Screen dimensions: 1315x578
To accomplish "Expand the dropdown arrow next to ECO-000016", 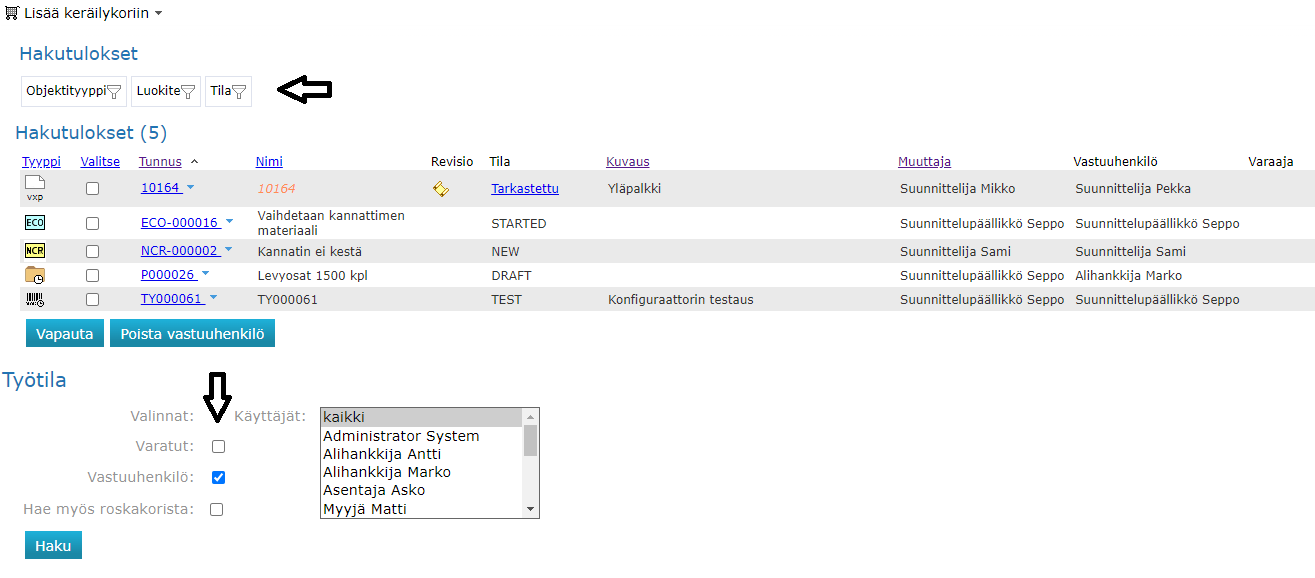I will click(x=228, y=222).
